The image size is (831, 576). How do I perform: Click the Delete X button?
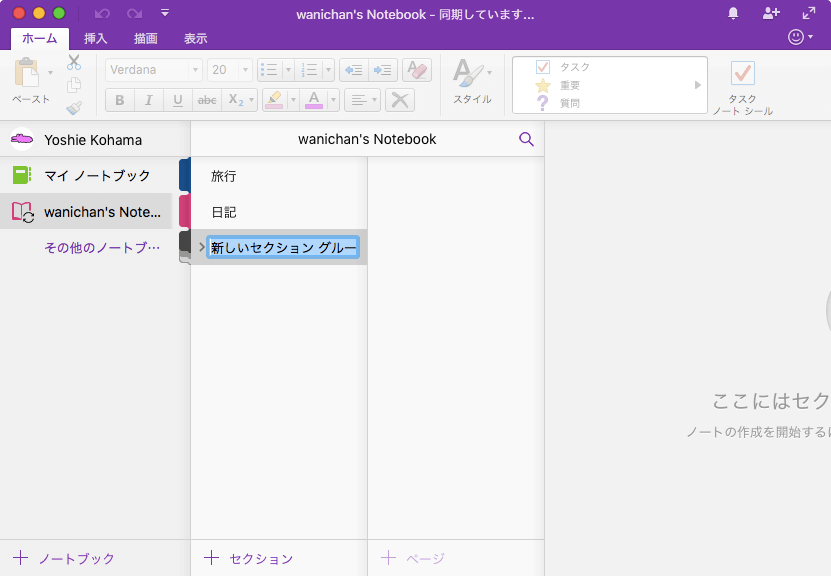click(x=400, y=100)
